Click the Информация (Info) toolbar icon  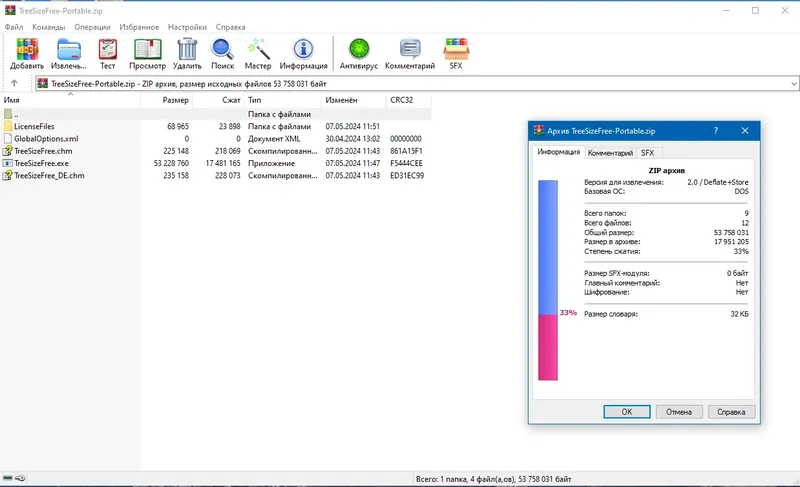304,49
